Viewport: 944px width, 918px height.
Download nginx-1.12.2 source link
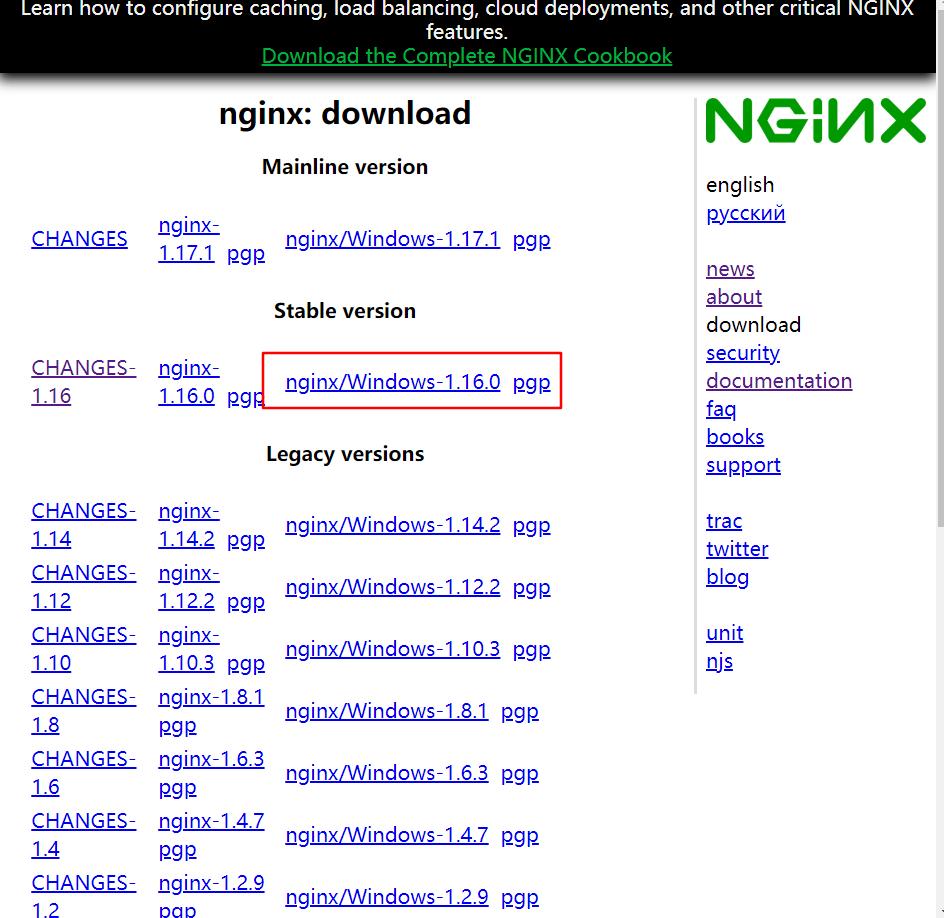(188, 586)
